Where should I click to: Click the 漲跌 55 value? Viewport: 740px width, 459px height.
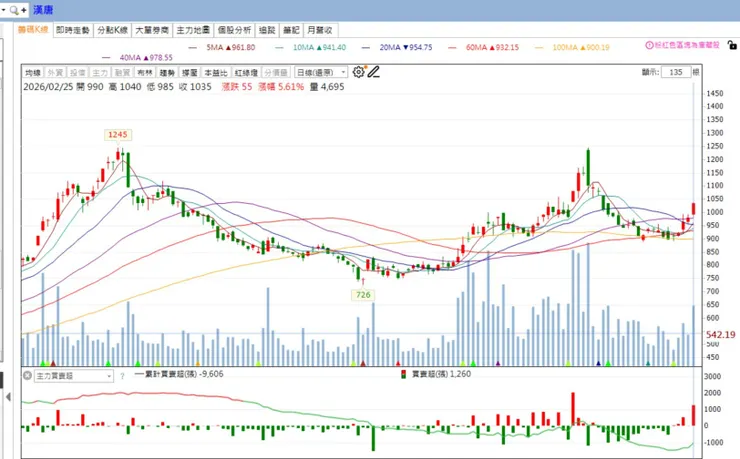(237, 87)
